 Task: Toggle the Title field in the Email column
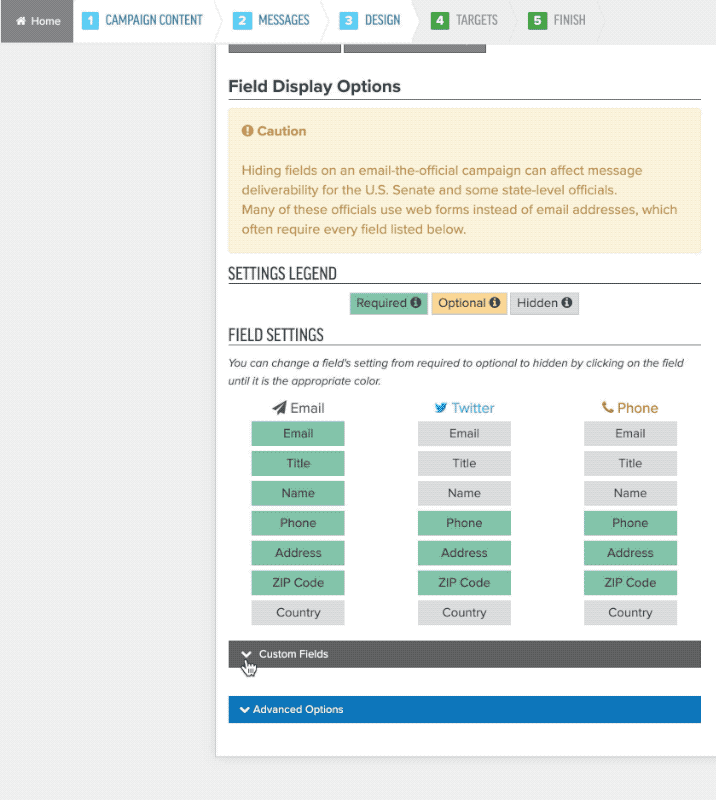tap(297, 463)
